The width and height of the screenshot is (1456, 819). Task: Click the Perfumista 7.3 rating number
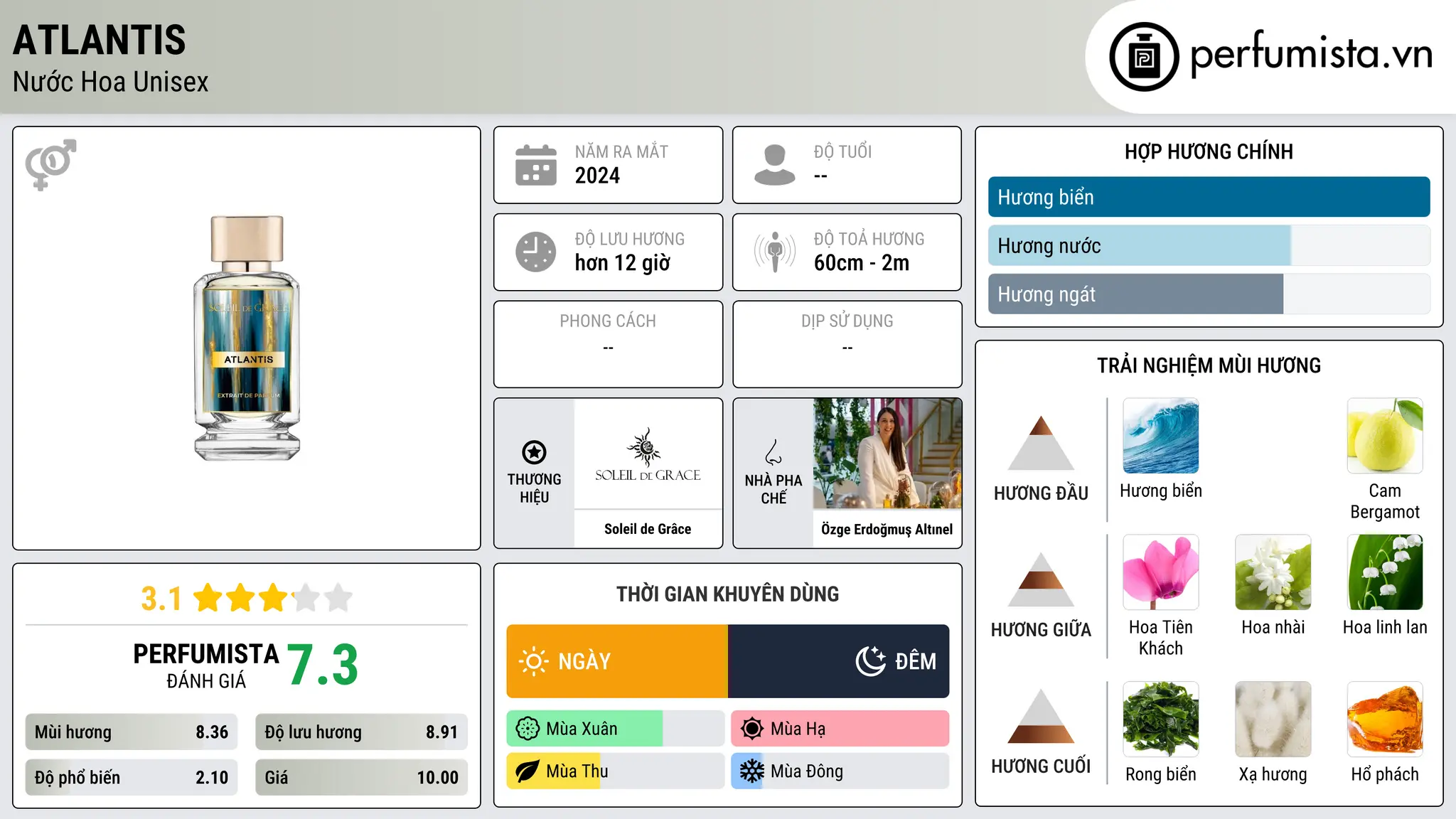[x=323, y=665]
